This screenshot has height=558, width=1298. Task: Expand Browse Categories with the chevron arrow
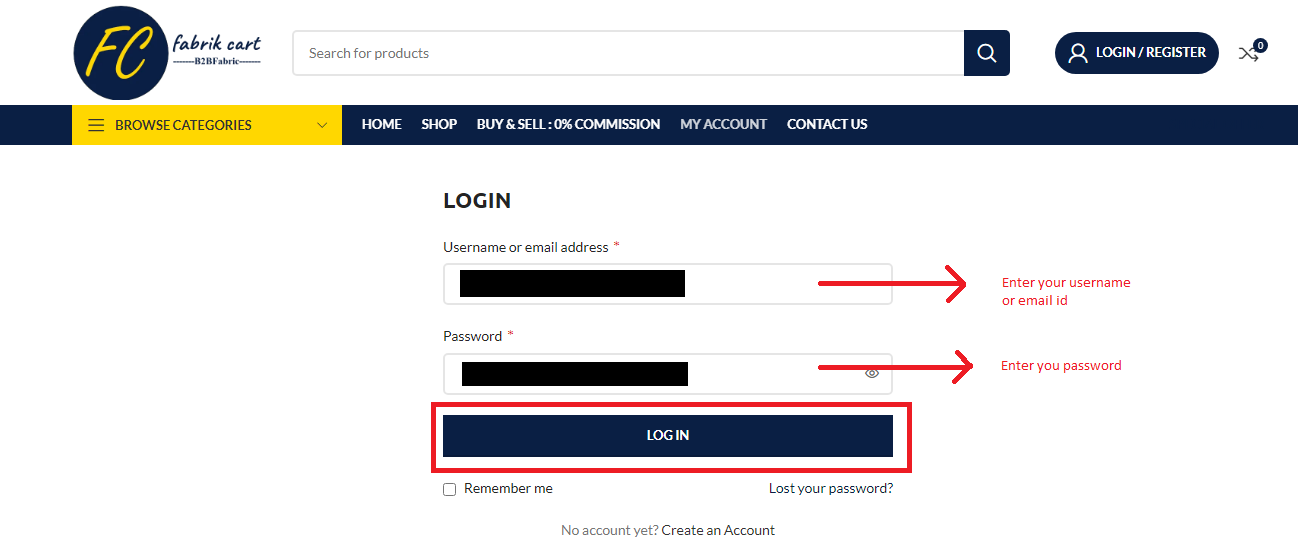[322, 125]
